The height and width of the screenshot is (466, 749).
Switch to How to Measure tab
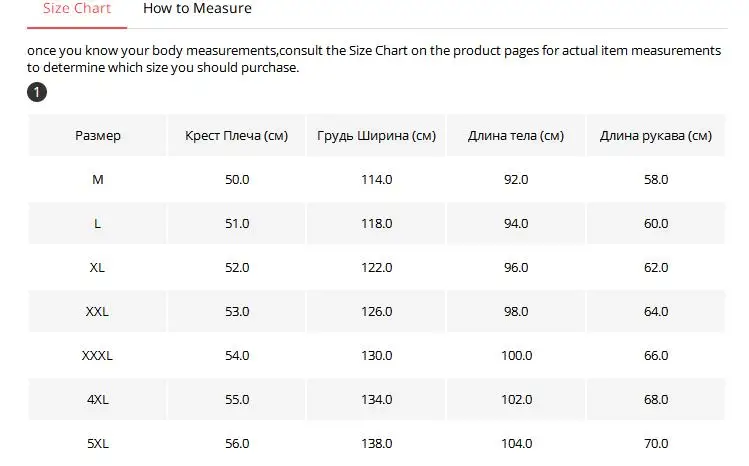pyautogui.click(x=197, y=9)
